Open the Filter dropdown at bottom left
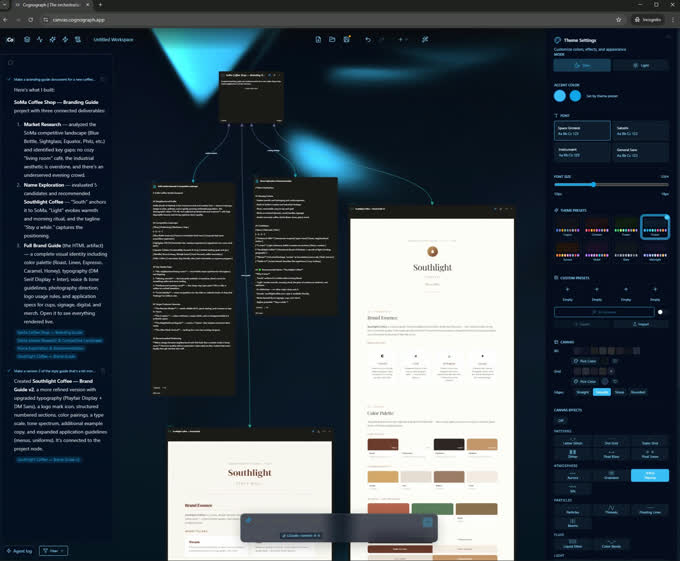 coord(53,551)
